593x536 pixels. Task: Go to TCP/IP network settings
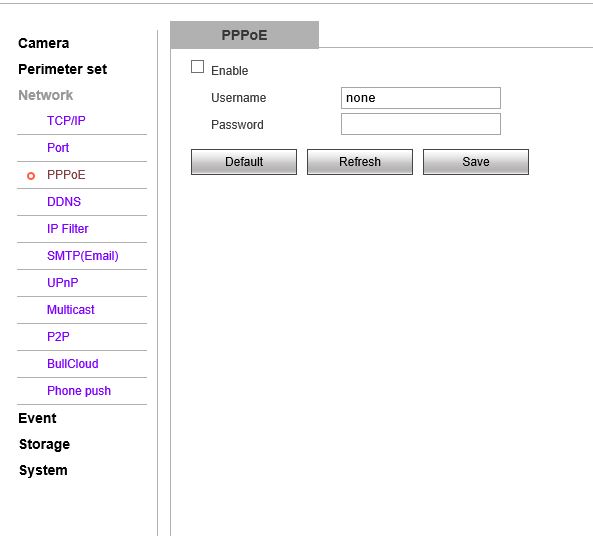point(66,121)
